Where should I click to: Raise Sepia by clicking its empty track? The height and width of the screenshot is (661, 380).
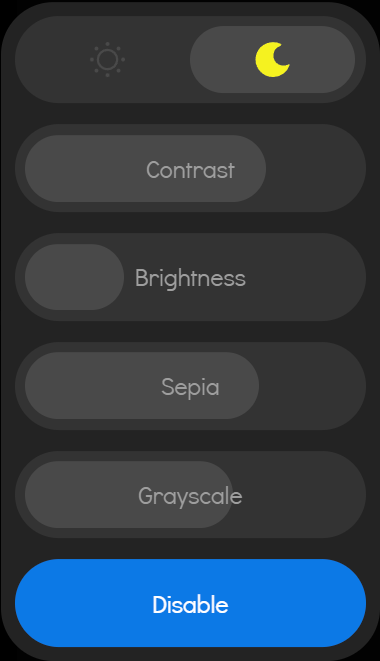click(310, 386)
